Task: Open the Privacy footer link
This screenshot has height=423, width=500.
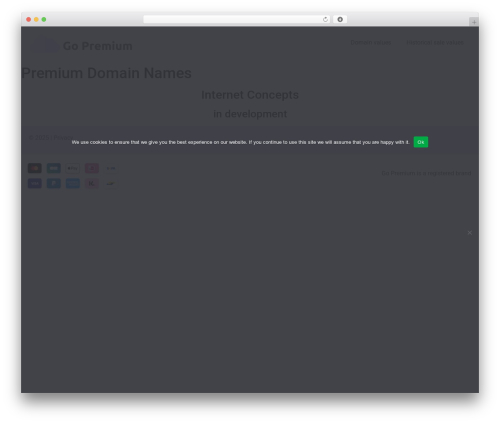Action: (63, 138)
